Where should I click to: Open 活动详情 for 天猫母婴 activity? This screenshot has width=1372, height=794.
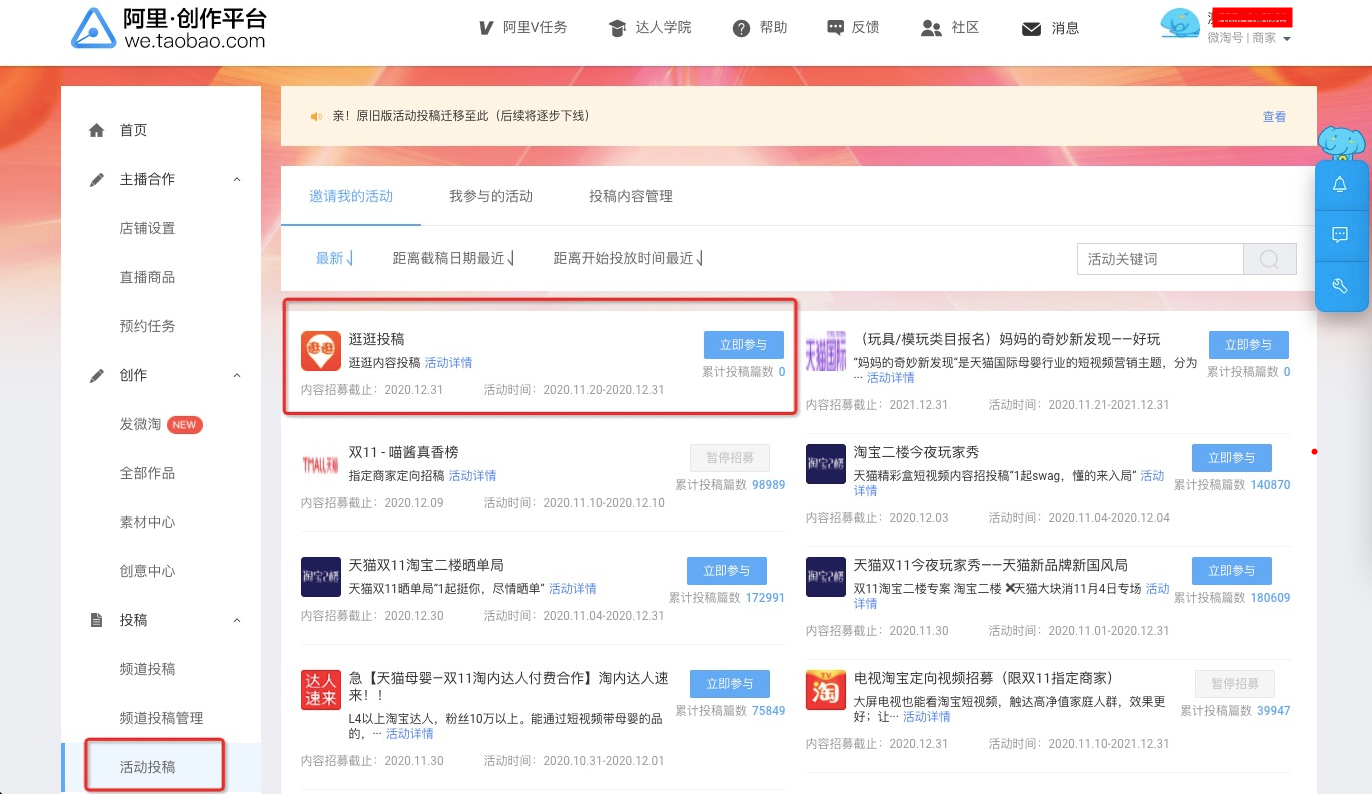410,734
